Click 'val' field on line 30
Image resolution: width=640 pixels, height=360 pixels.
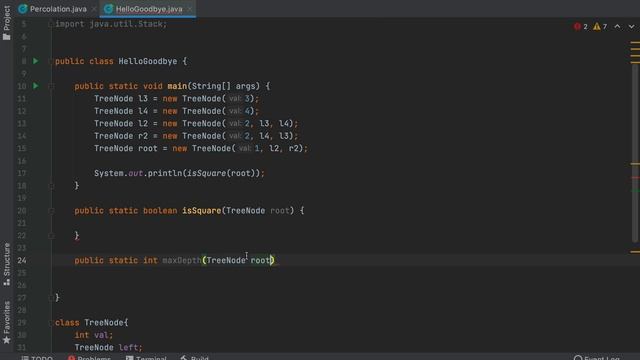101,335
